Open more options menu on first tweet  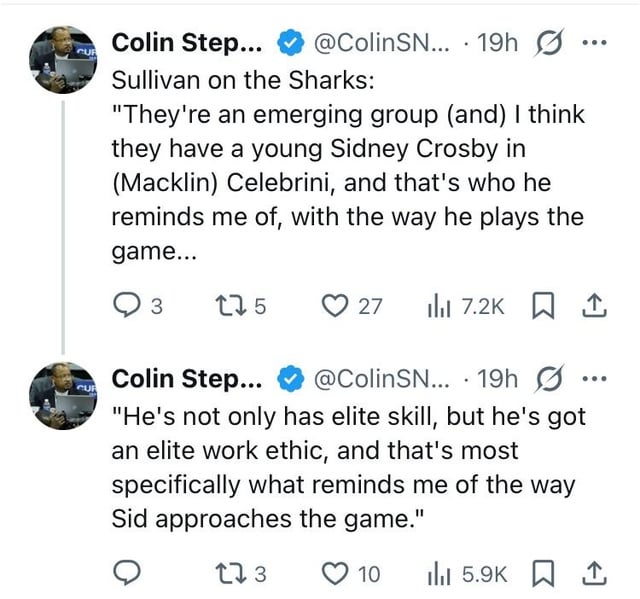[595, 44]
